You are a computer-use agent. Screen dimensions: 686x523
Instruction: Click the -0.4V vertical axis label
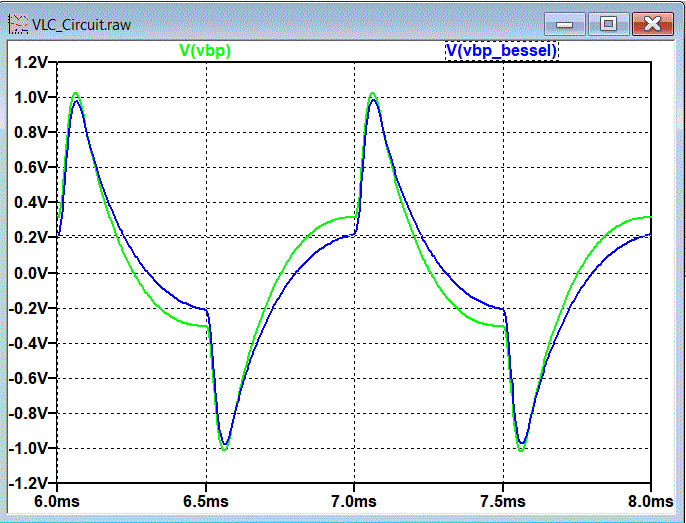tap(28, 343)
